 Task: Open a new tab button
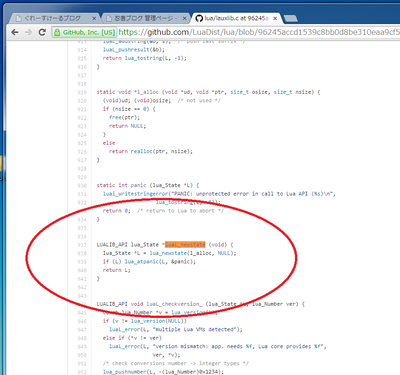[291, 19]
